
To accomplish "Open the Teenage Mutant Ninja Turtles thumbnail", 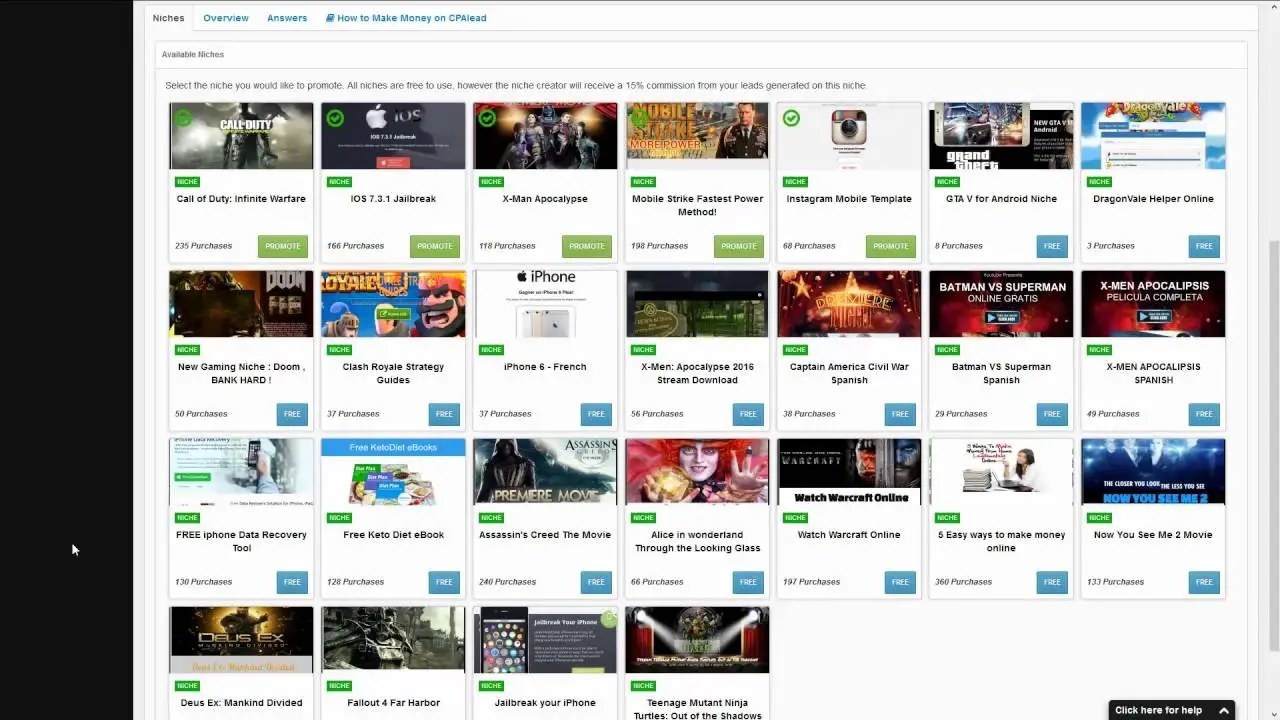I will point(697,640).
